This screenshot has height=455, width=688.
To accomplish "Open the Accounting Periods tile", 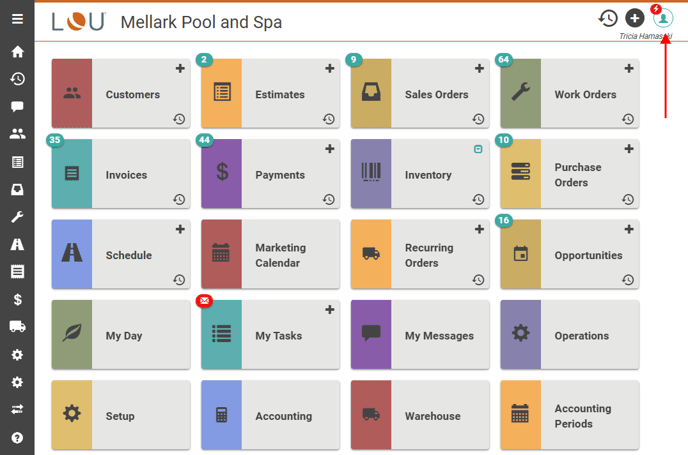I will [x=570, y=416].
